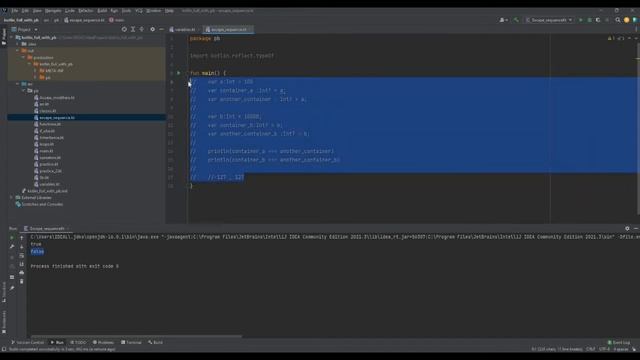This screenshot has width=640, height=360.
Task: Open the Version Control tool window
Action: (27, 342)
